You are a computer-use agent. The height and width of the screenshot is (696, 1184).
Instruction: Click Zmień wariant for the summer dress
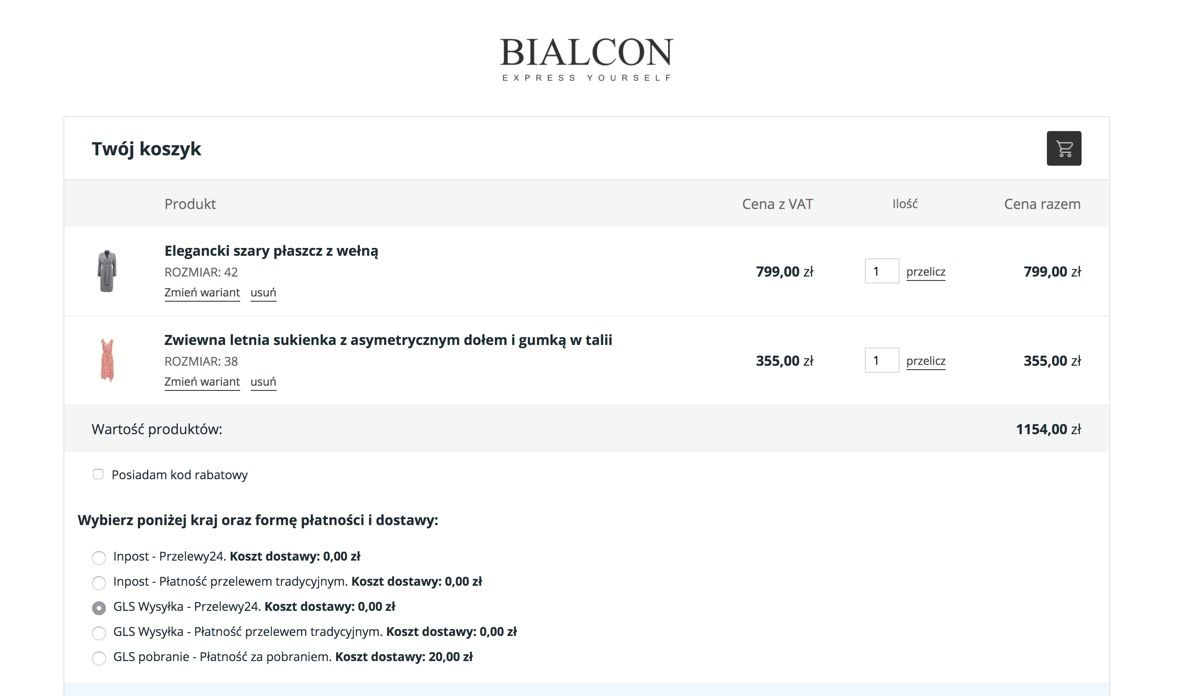coord(202,382)
